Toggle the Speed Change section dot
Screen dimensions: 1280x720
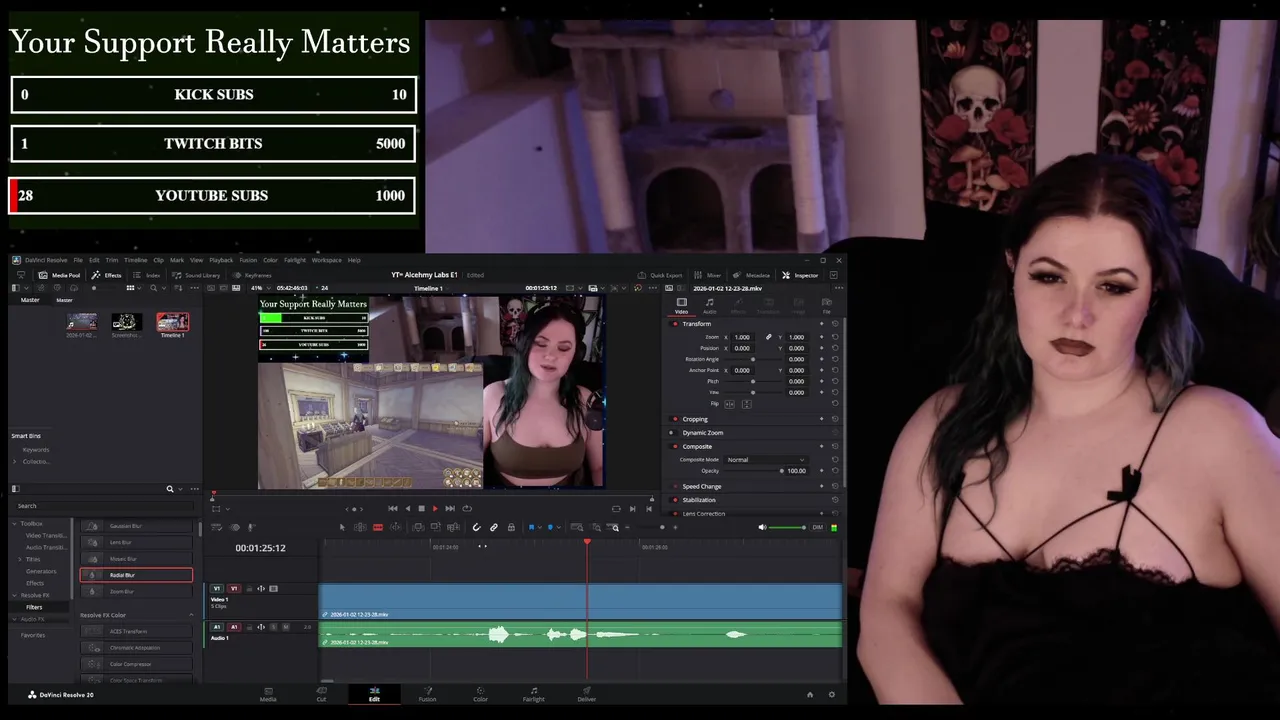pyautogui.click(x=675, y=486)
